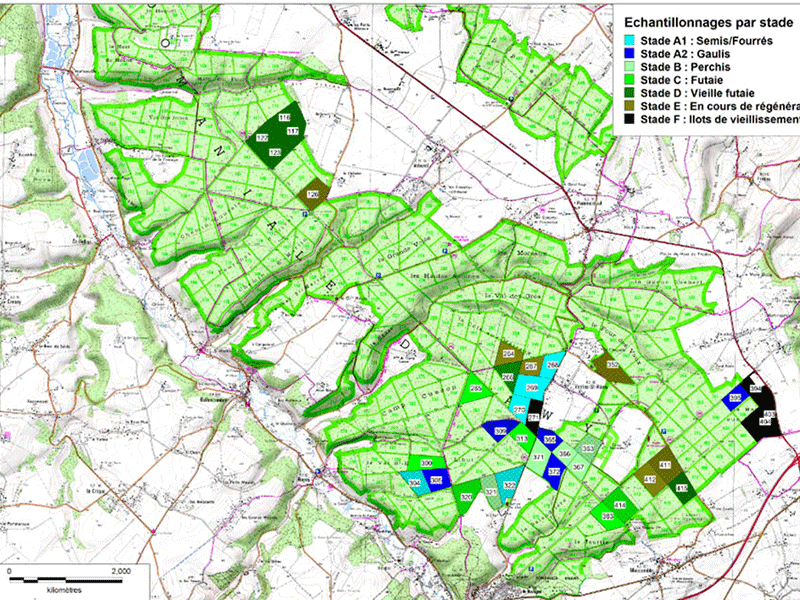Select the parcel labeled 414

click(x=620, y=505)
